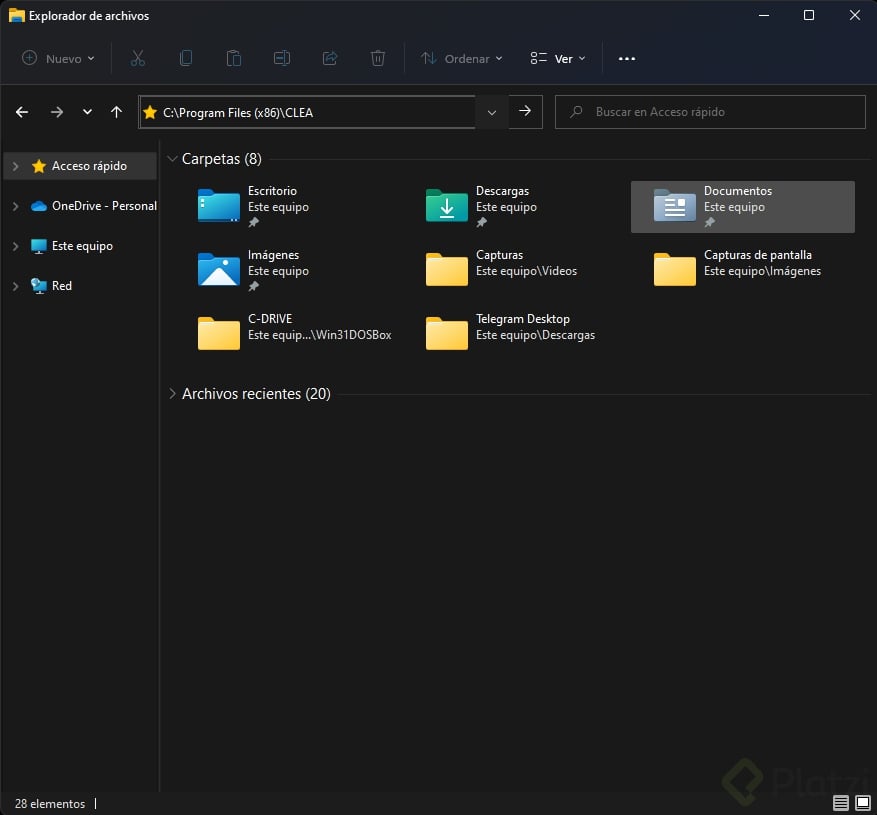
Task: Minimize the Explorador de archivos window
Action: click(763, 15)
